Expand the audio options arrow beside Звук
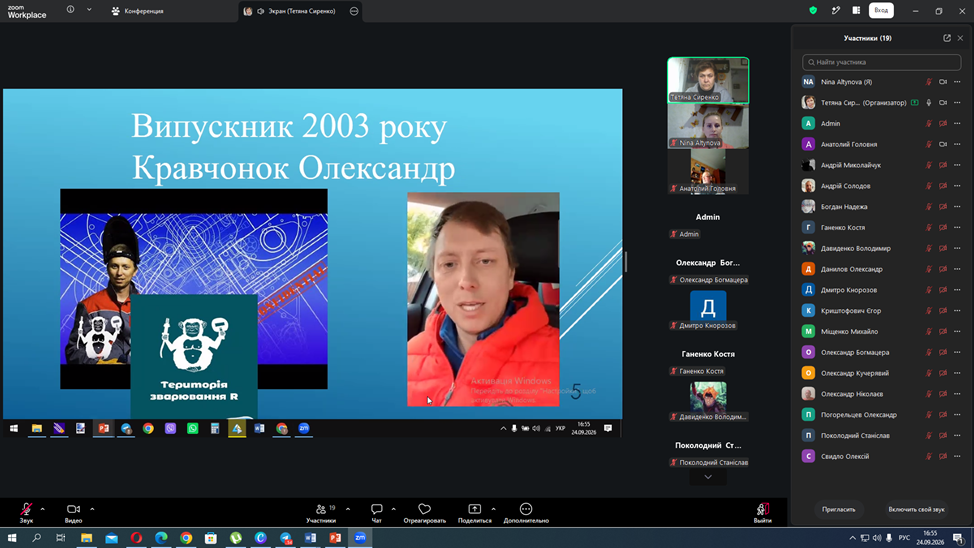Image resolution: width=974 pixels, height=548 pixels. (x=42, y=509)
